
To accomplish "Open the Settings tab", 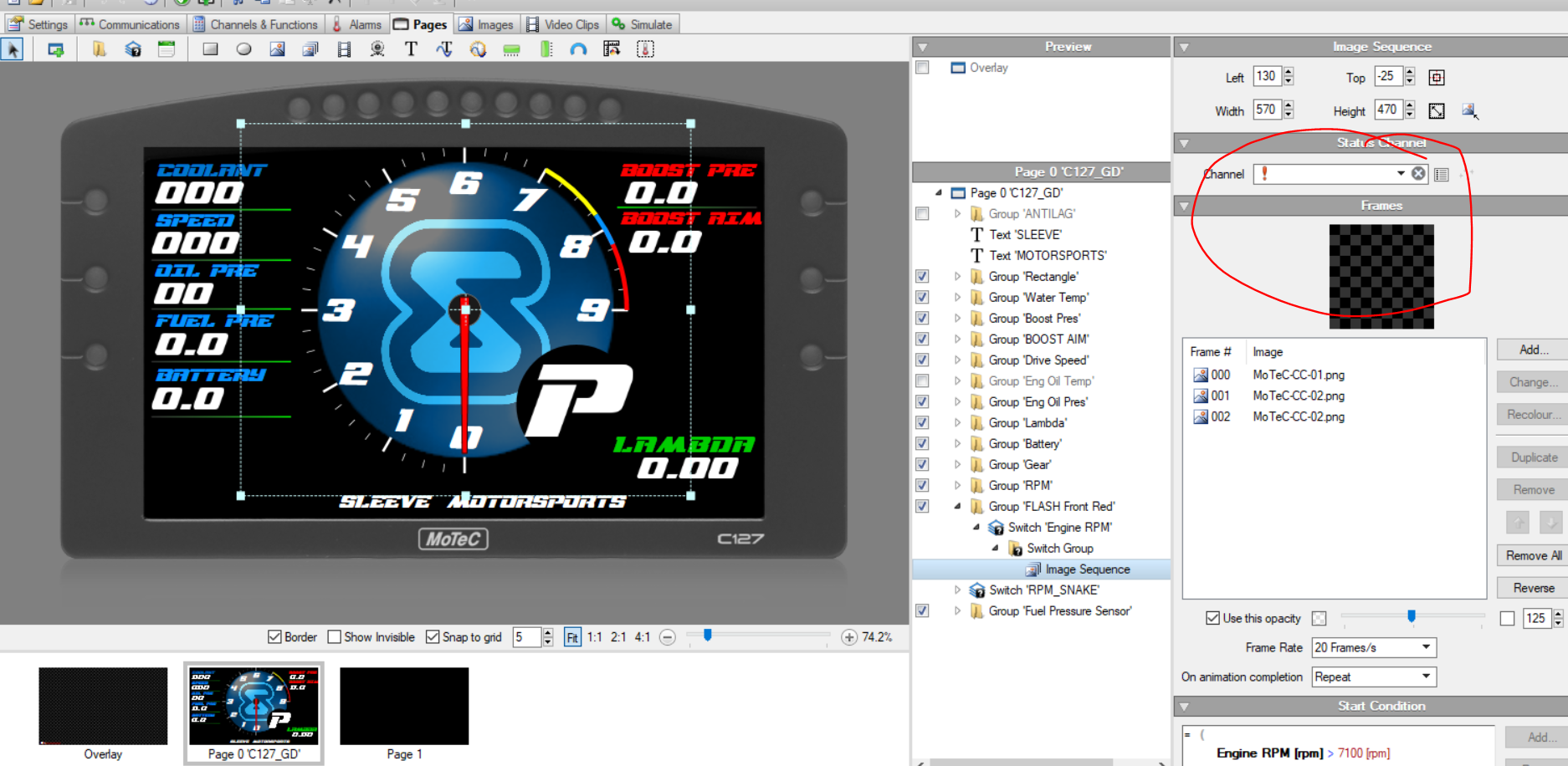I will coord(38,24).
